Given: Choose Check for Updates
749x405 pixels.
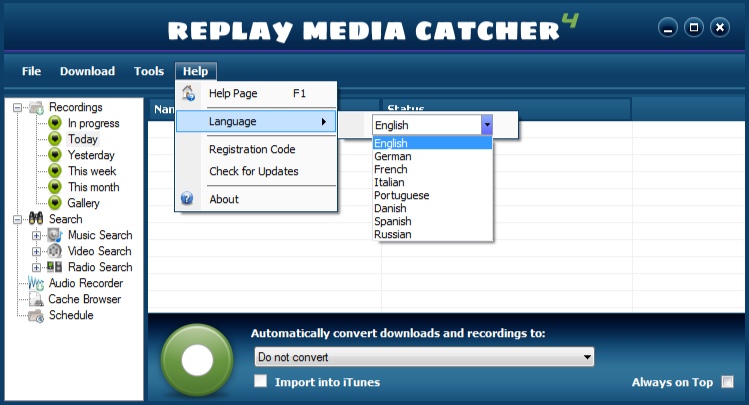Looking at the screenshot, I should point(257,171).
